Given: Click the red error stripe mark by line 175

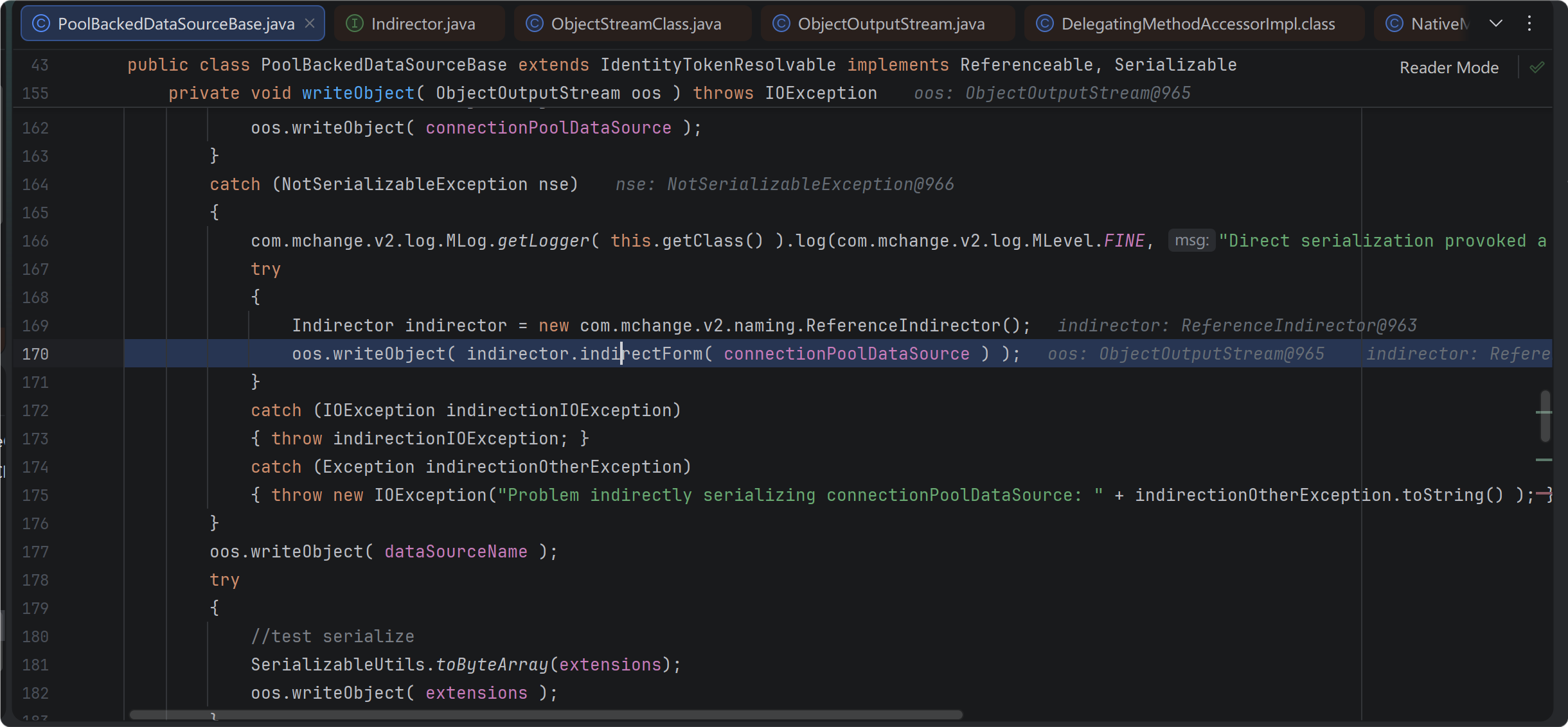Looking at the screenshot, I should pos(1544,495).
